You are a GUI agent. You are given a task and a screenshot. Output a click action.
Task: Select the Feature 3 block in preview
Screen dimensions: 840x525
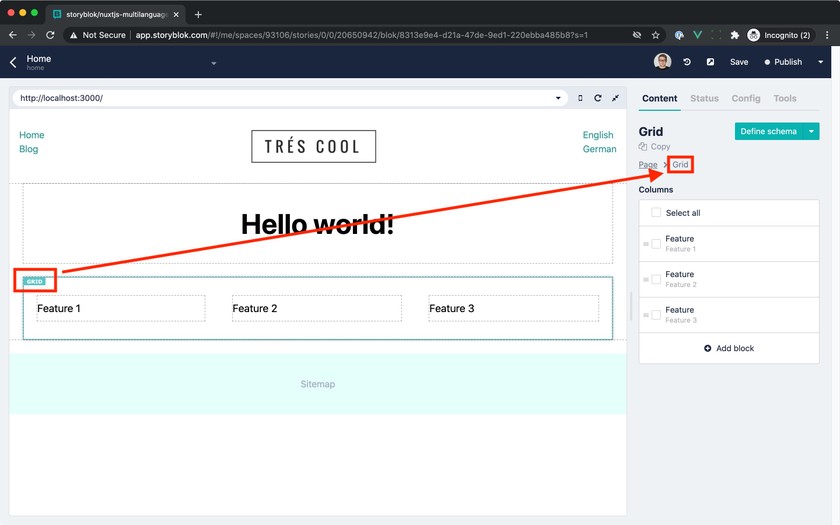[x=513, y=308]
